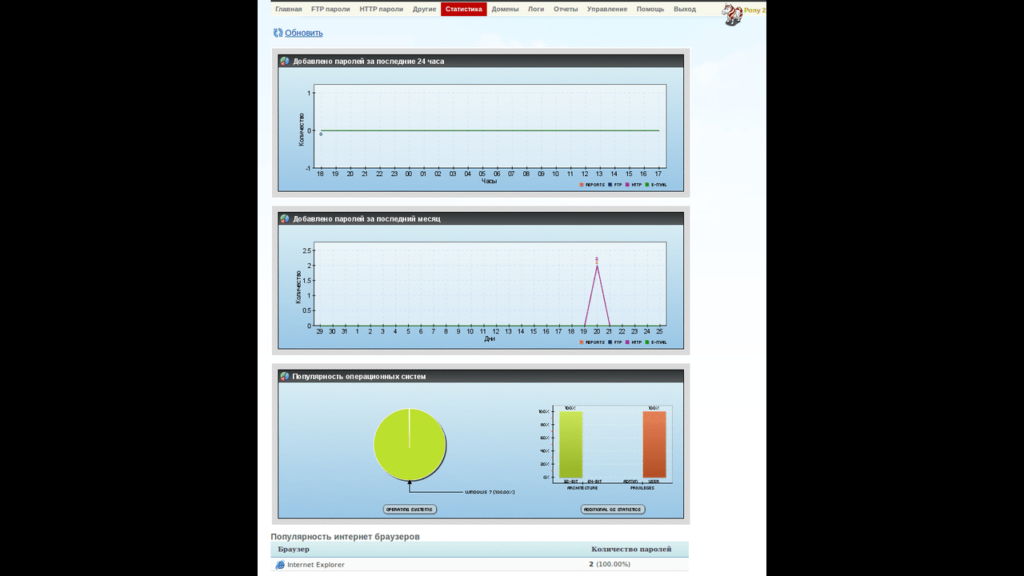Click the green 32-bit architecture bar
This screenshot has width=1024, height=576.
(570, 445)
